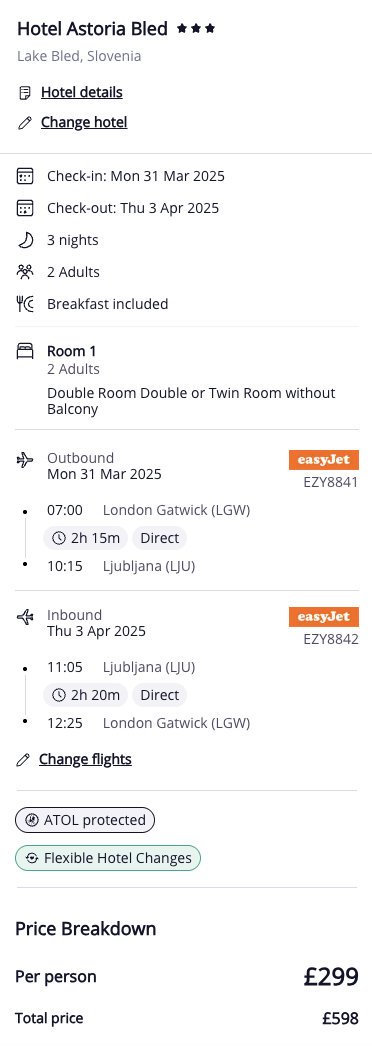Screen dimensions: 372x1046
Task: Click the guests icon next to 2 Adults
Action: tap(25, 272)
